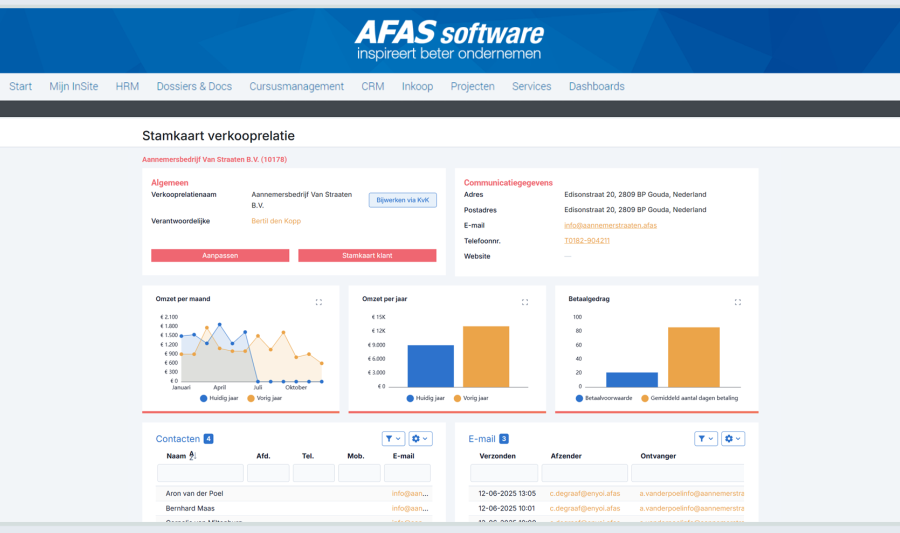Click the Stamkaart klant button
The height and width of the screenshot is (533, 900).
click(367, 255)
